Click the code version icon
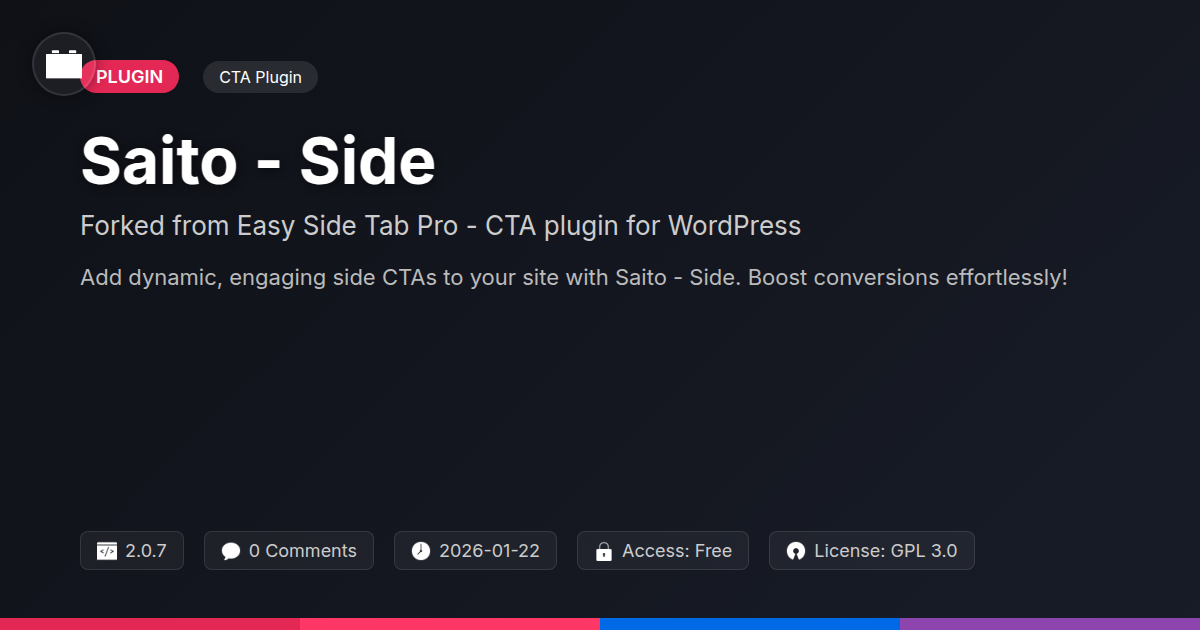 point(107,551)
